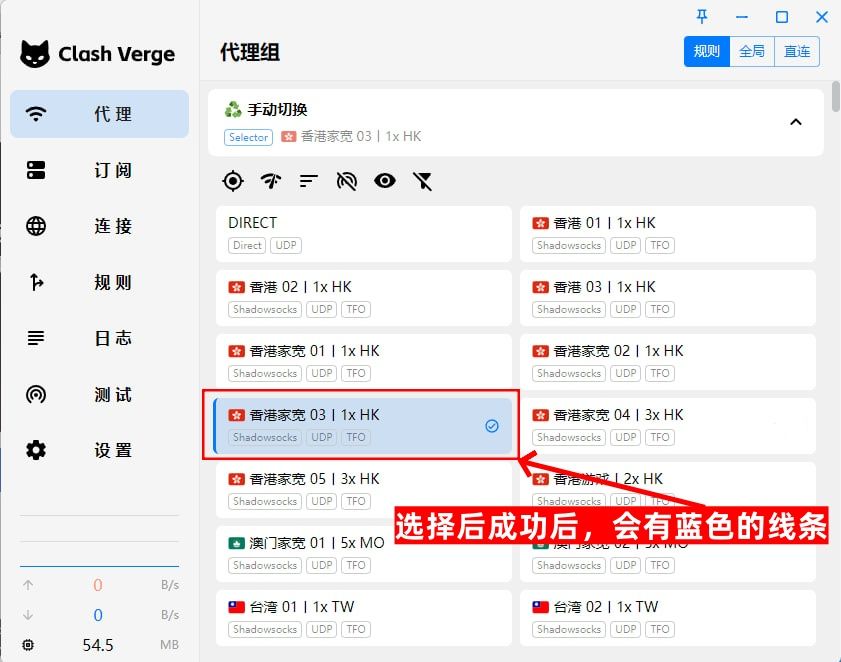The height and width of the screenshot is (662, 841).
Task: Click the eye icon to show proxy details
Action: [384, 181]
